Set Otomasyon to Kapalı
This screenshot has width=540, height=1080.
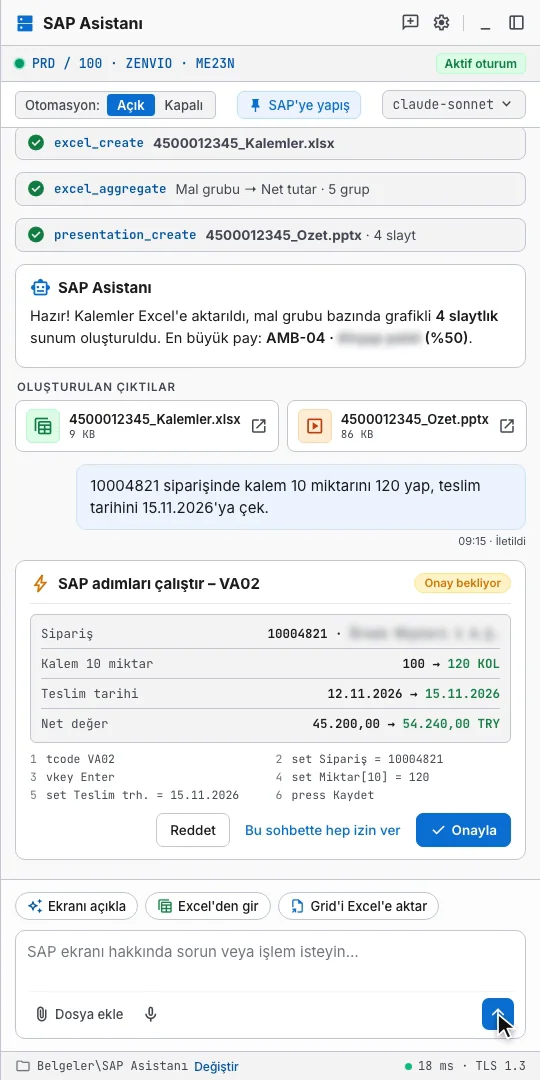click(x=183, y=105)
